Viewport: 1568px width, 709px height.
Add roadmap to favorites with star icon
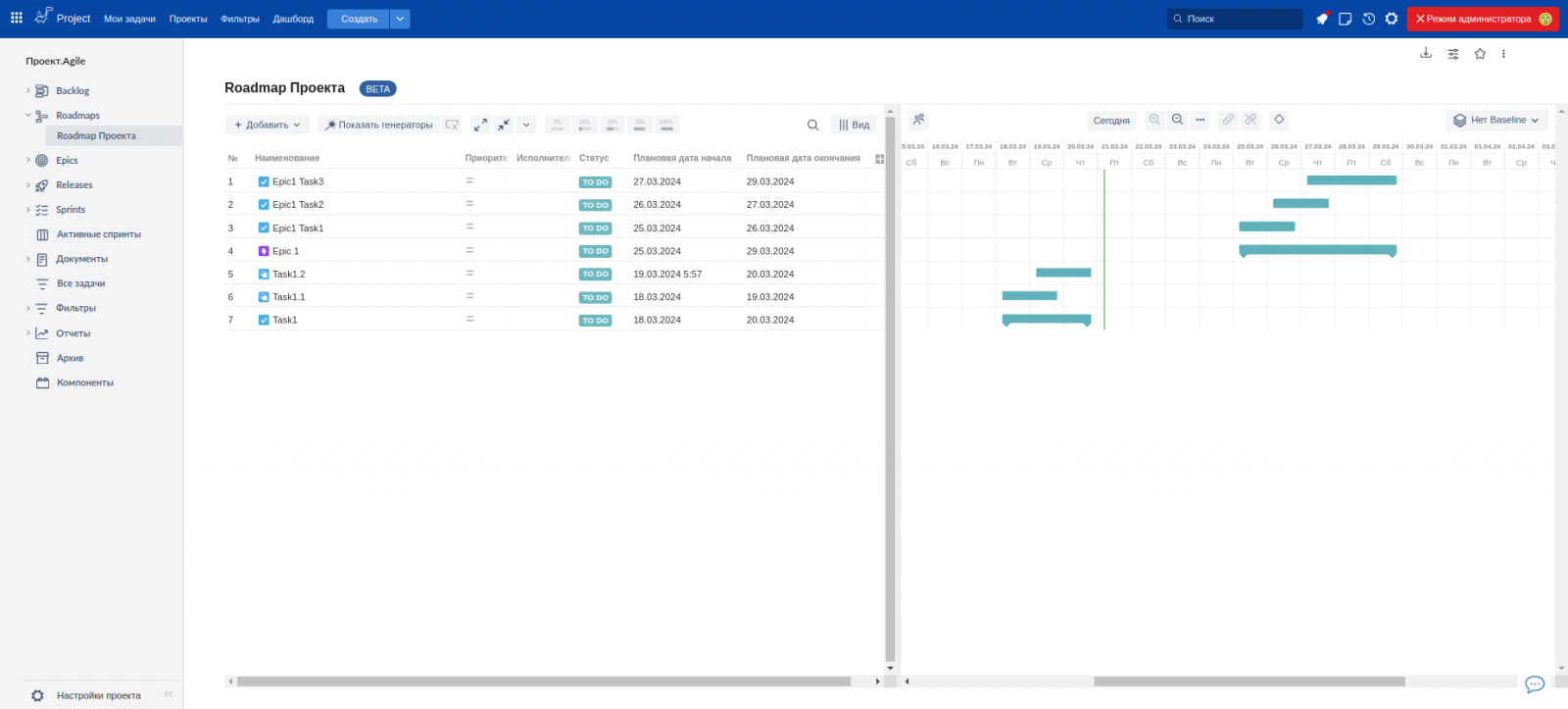click(x=1480, y=54)
